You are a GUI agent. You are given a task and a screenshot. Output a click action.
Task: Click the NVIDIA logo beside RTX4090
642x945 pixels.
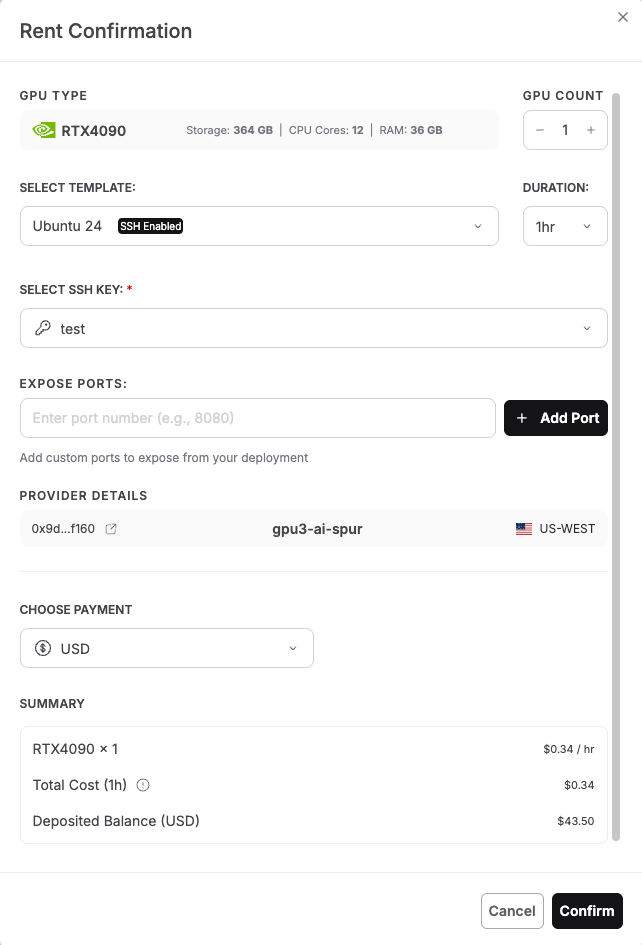[44, 130]
